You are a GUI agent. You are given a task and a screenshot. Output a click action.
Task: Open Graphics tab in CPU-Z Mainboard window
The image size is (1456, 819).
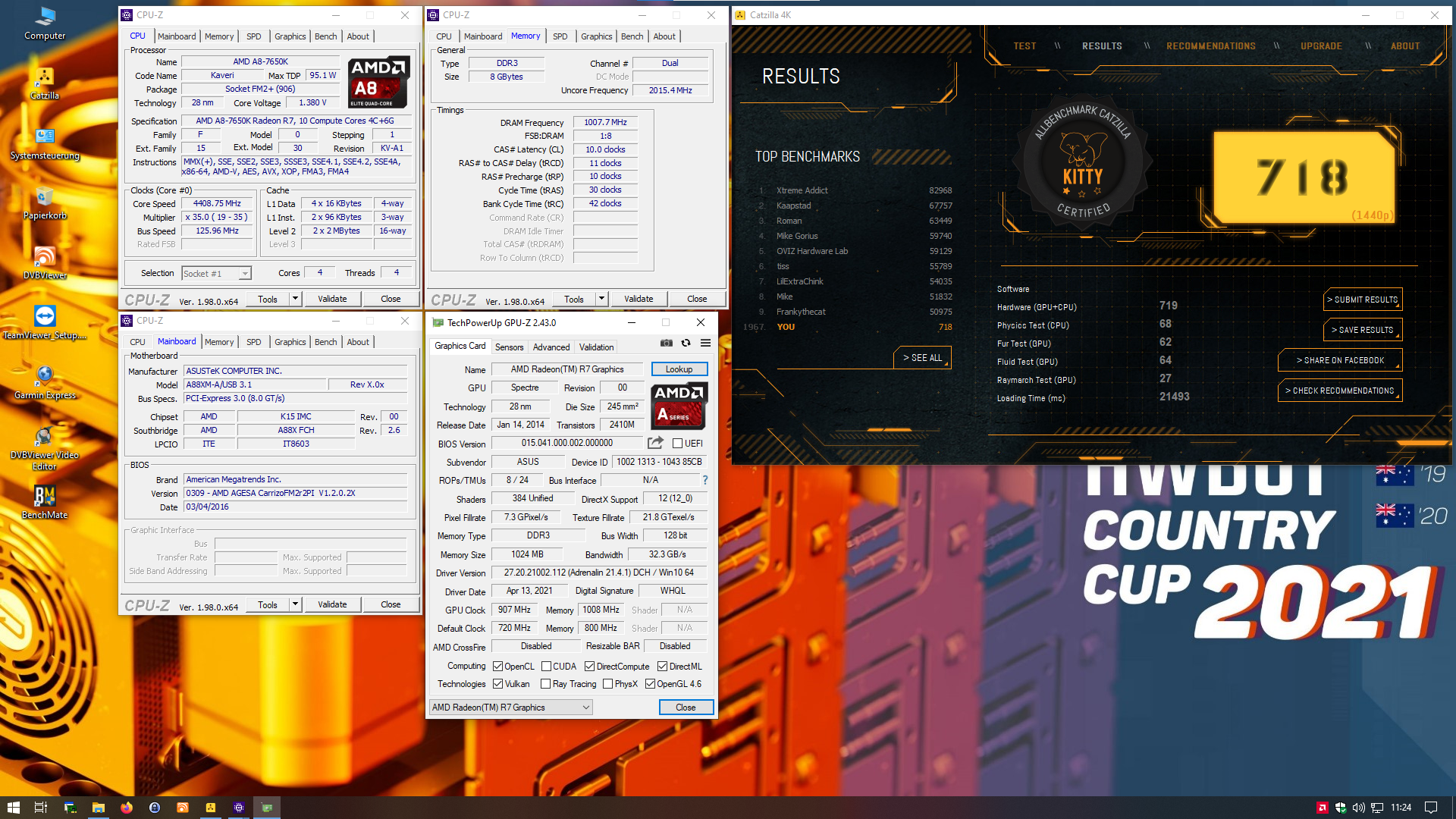click(x=290, y=342)
